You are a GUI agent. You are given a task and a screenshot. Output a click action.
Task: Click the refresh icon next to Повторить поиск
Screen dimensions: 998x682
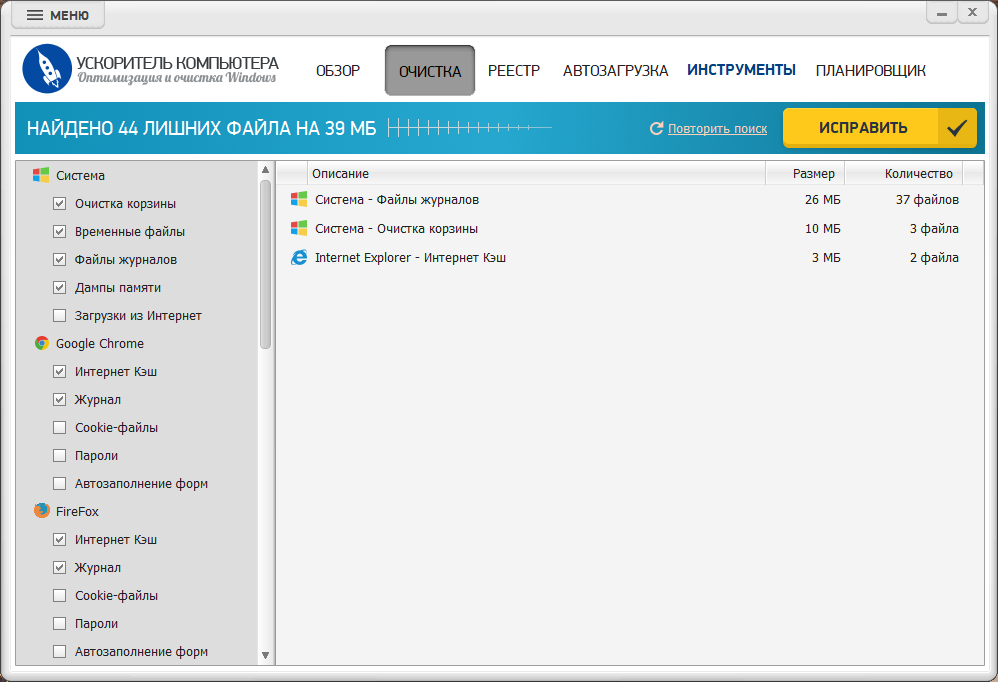click(656, 129)
